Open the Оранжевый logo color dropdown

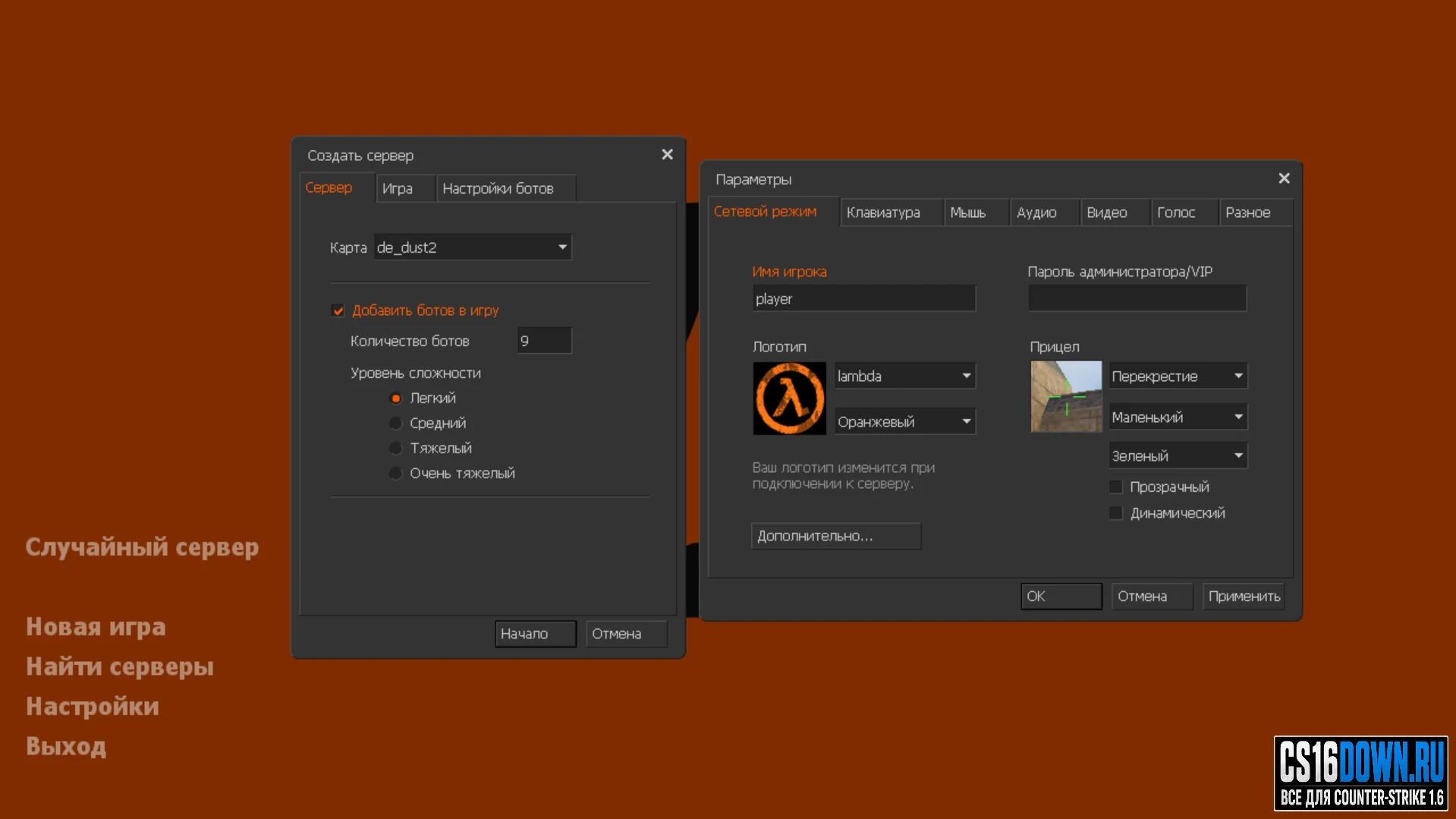click(x=905, y=421)
